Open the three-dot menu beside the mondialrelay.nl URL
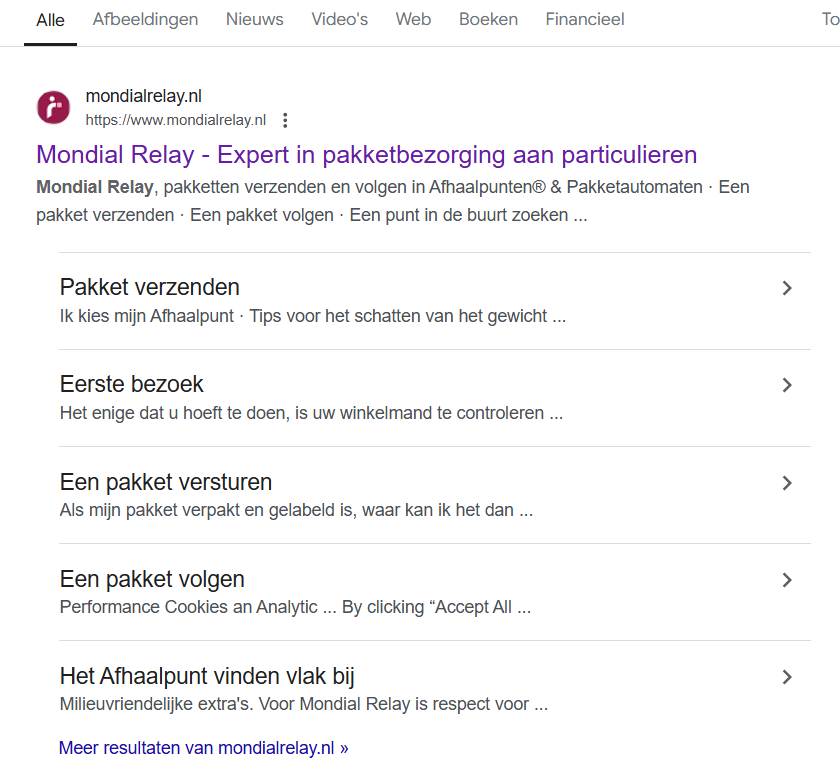The image size is (840, 774). [285, 120]
